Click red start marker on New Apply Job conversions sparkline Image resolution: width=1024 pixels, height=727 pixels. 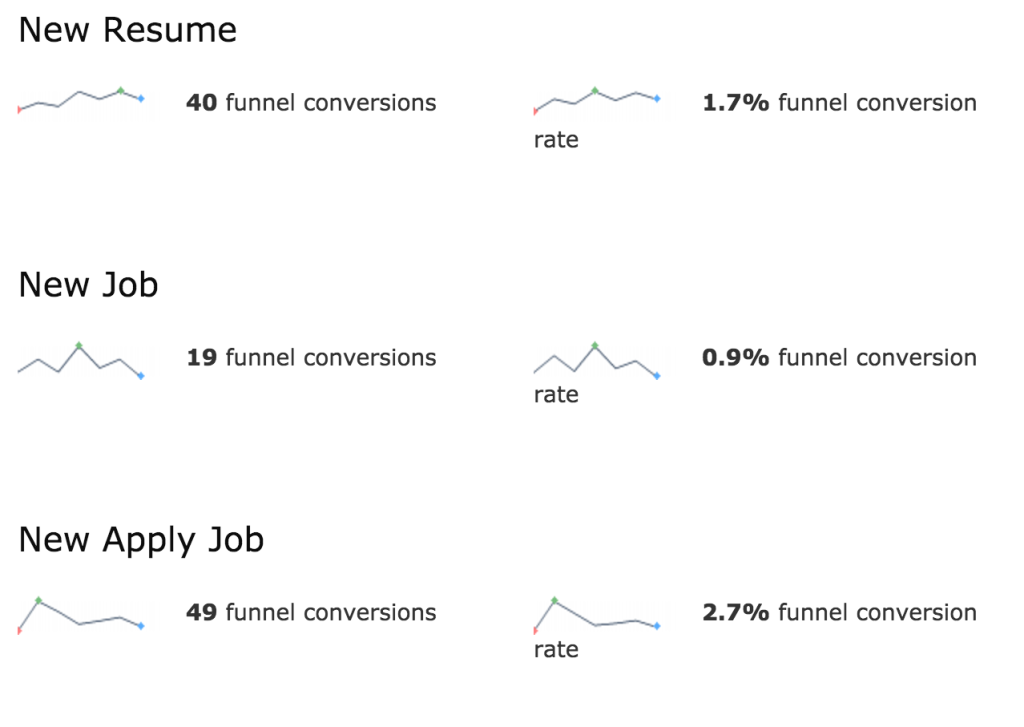pyautogui.click(x=19, y=630)
